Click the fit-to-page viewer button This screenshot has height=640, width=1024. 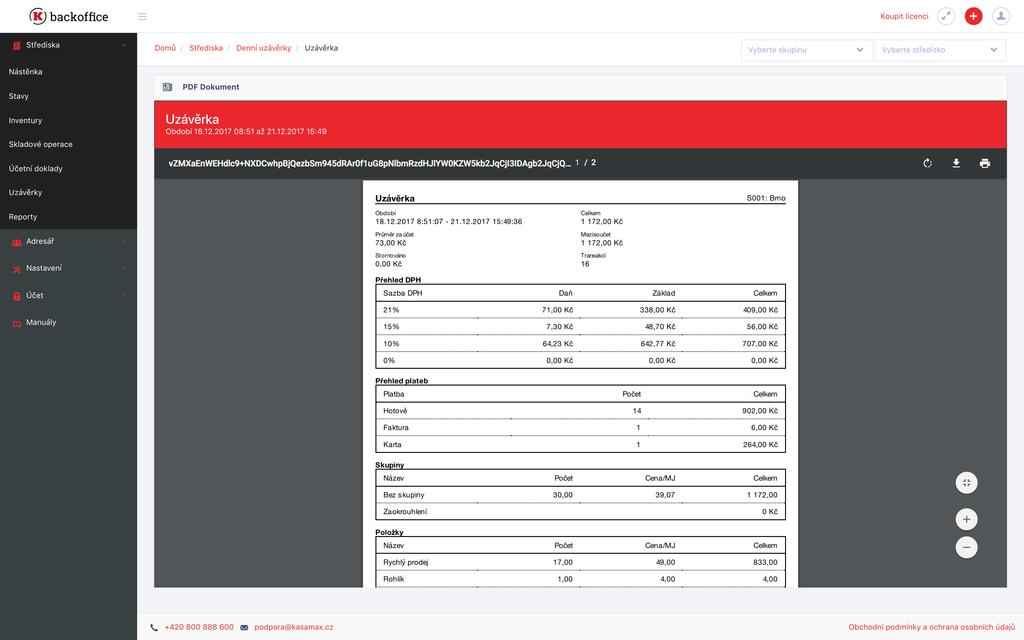click(967, 483)
